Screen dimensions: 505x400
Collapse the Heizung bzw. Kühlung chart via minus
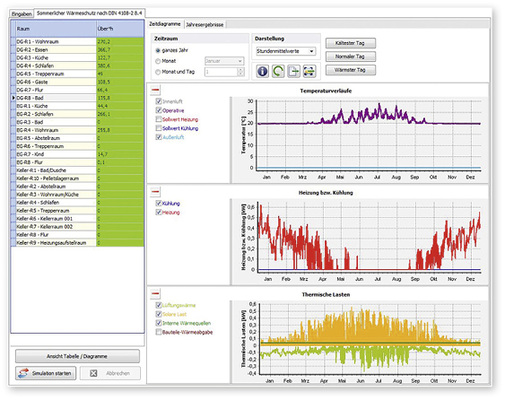pos(155,192)
